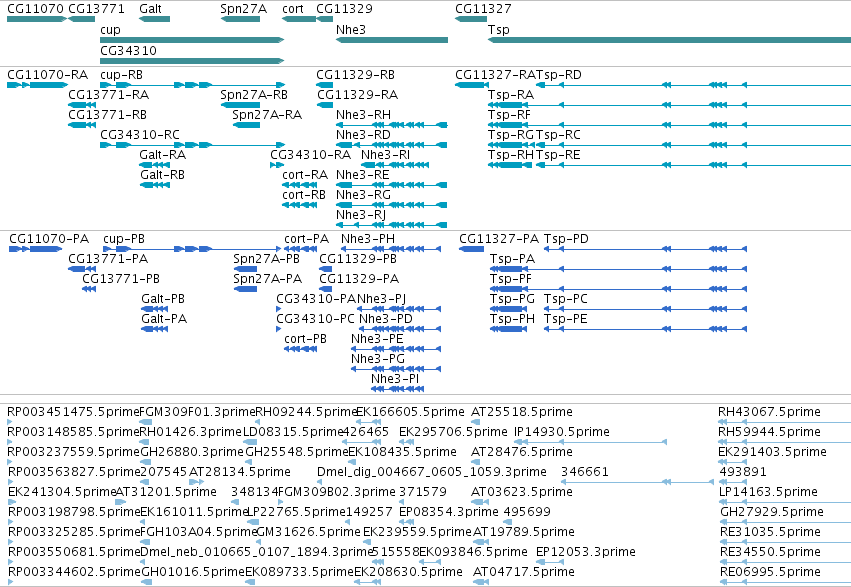Select the Tsp-RE transcript label

point(558,155)
